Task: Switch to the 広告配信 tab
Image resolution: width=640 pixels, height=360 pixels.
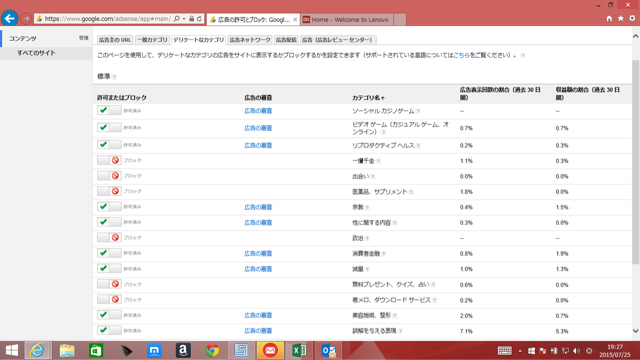Action: click(286, 40)
